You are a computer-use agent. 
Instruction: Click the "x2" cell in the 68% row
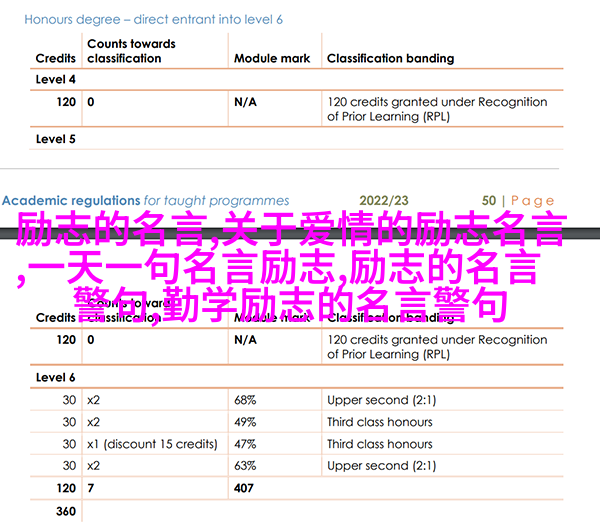[x=93, y=400]
